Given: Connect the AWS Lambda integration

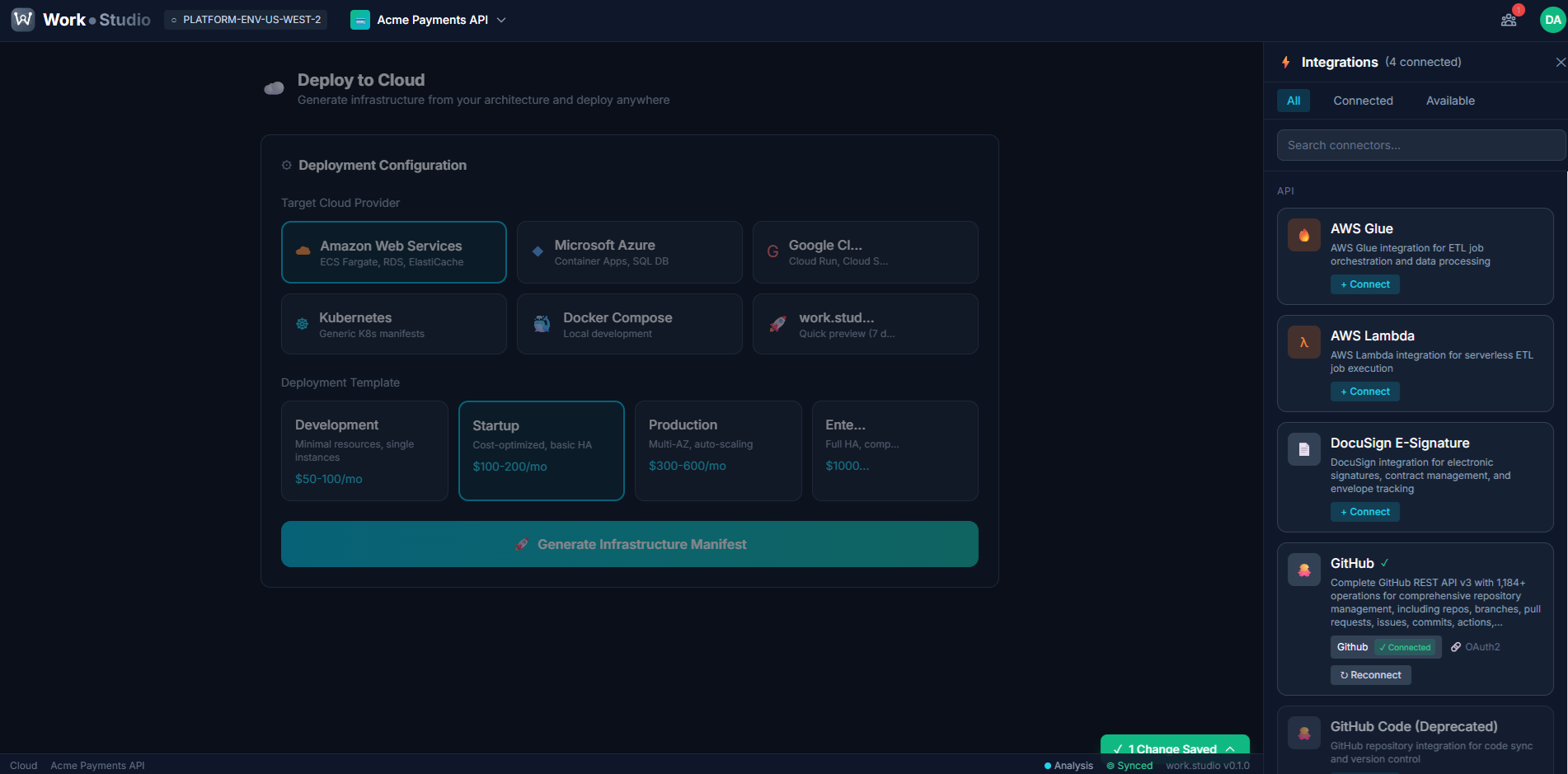Looking at the screenshot, I should tap(1364, 392).
